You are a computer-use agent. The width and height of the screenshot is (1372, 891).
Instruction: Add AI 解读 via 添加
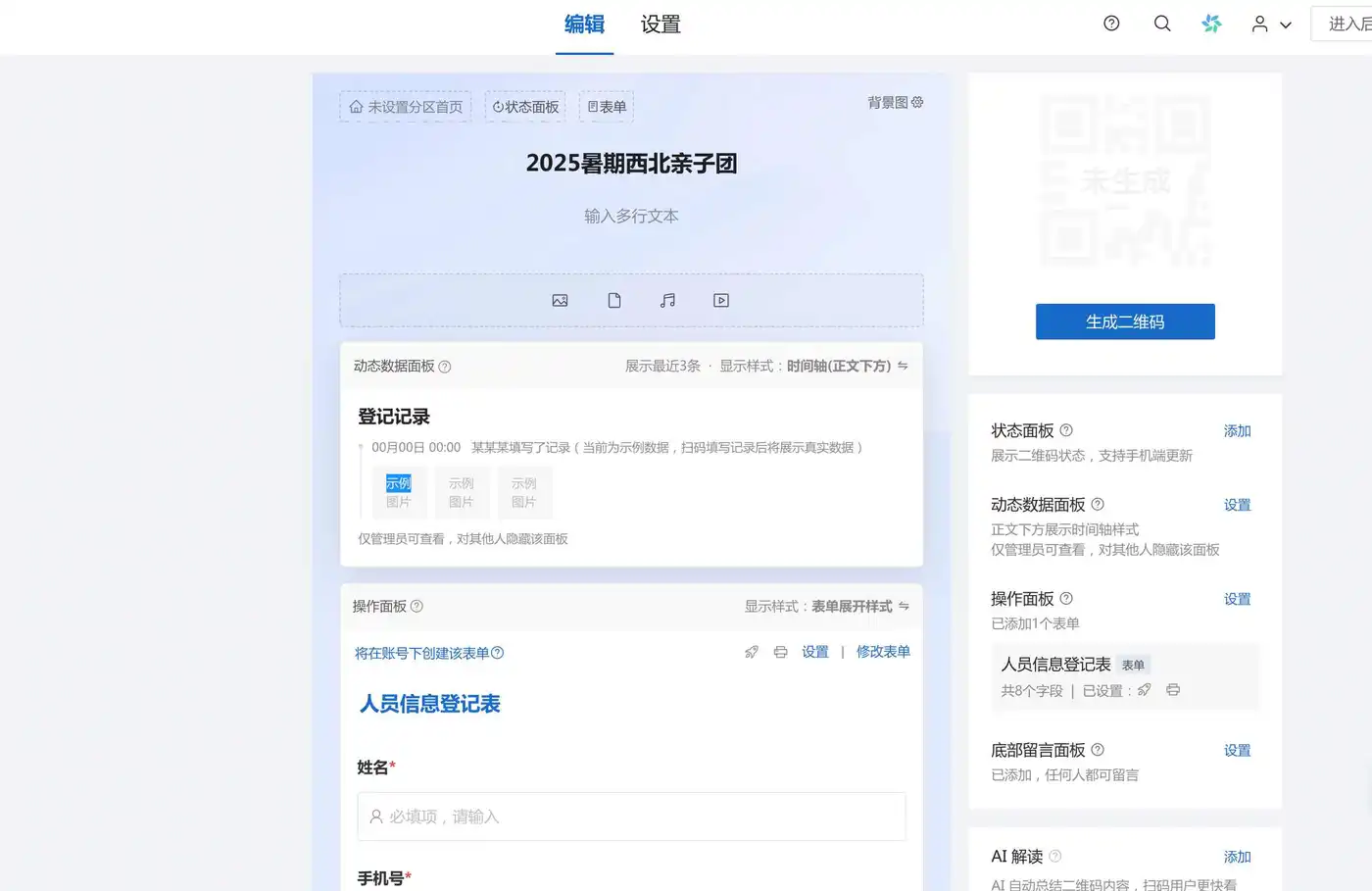(1237, 857)
